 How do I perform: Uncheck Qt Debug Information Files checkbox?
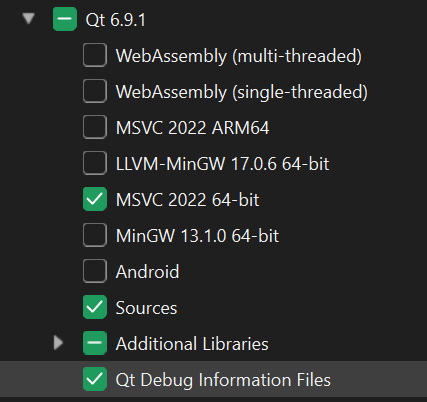pos(95,379)
